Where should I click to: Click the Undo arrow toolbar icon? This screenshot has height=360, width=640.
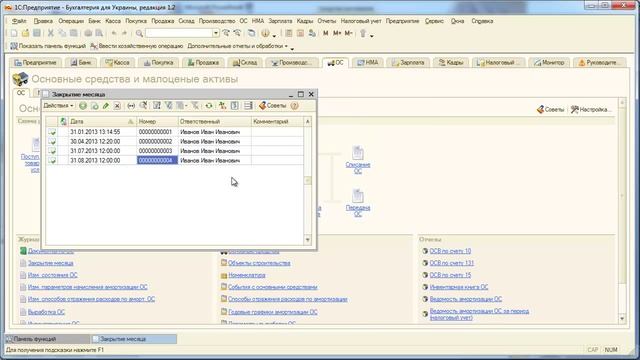114,33
